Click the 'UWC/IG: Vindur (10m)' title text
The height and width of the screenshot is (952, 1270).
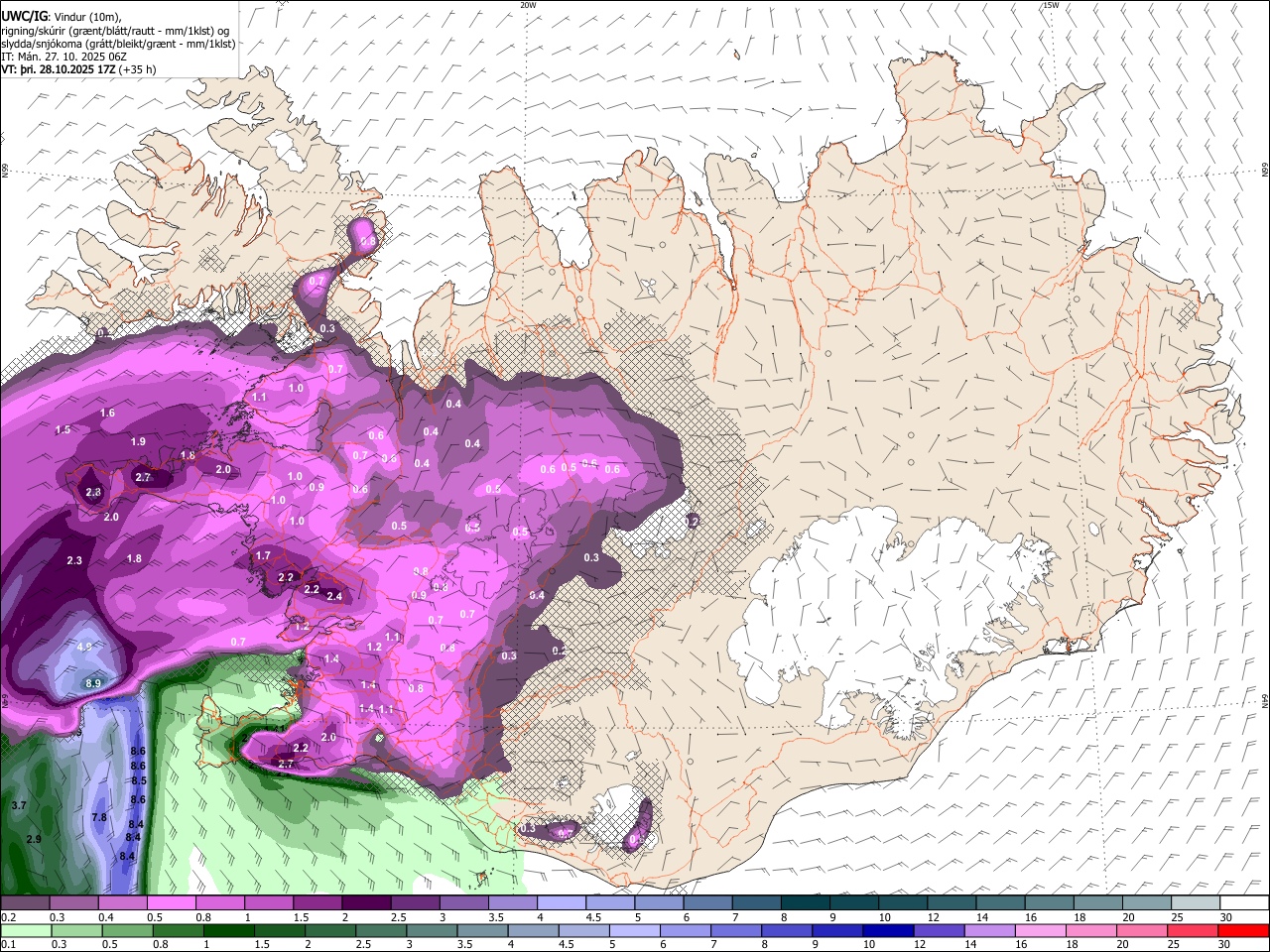click(63, 17)
